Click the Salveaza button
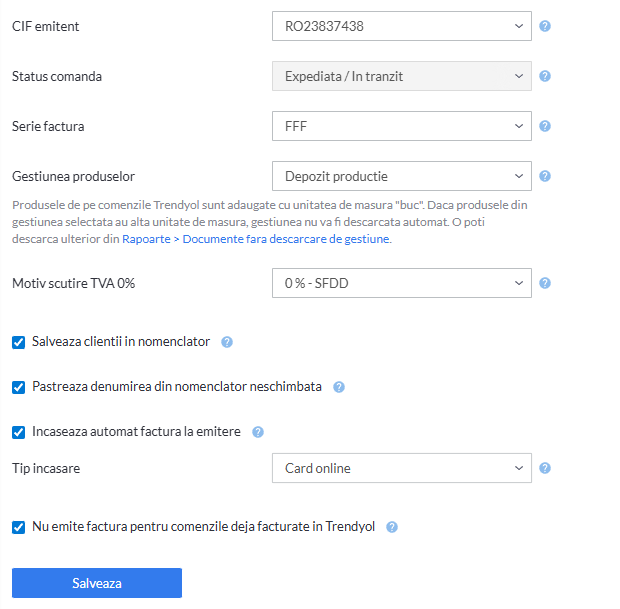 pyautogui.click(x=97, y=583)
